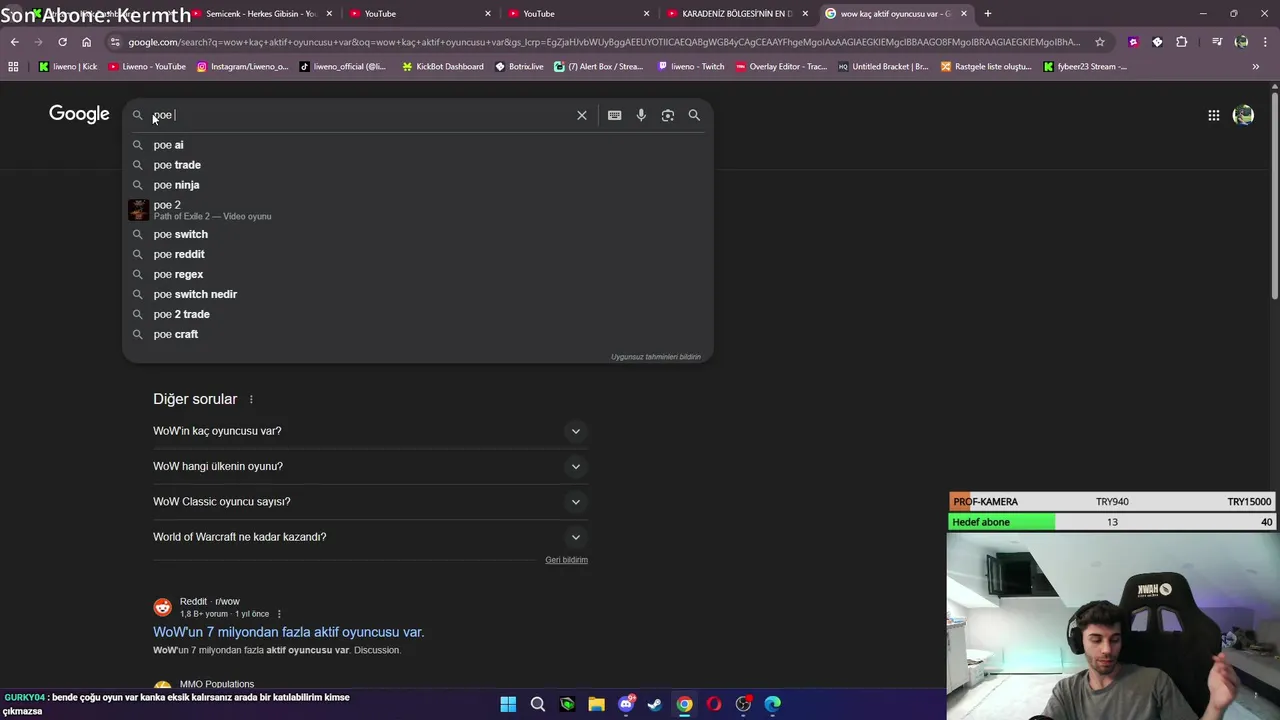The width and height of the screenshot is (1280, 720).
Task: Start a voice search with the microphone
Action: [x=641, y=115]
